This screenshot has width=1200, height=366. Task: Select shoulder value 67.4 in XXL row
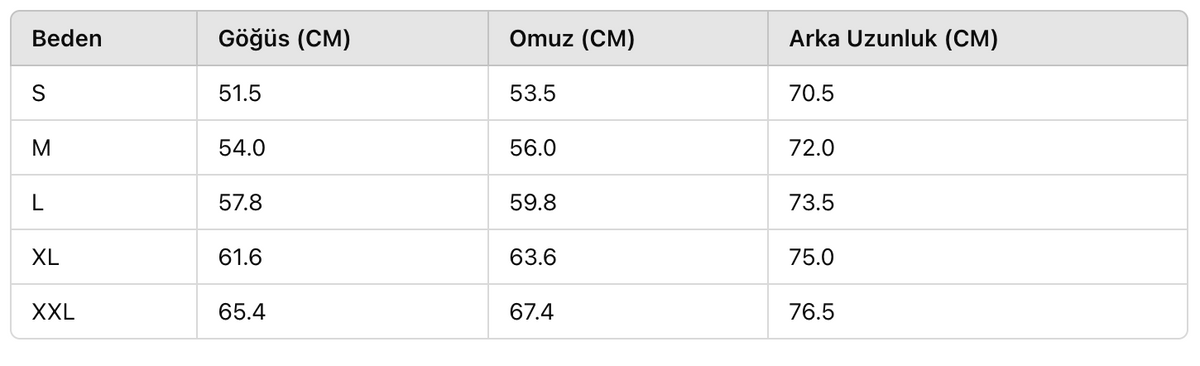coord(532,312)
